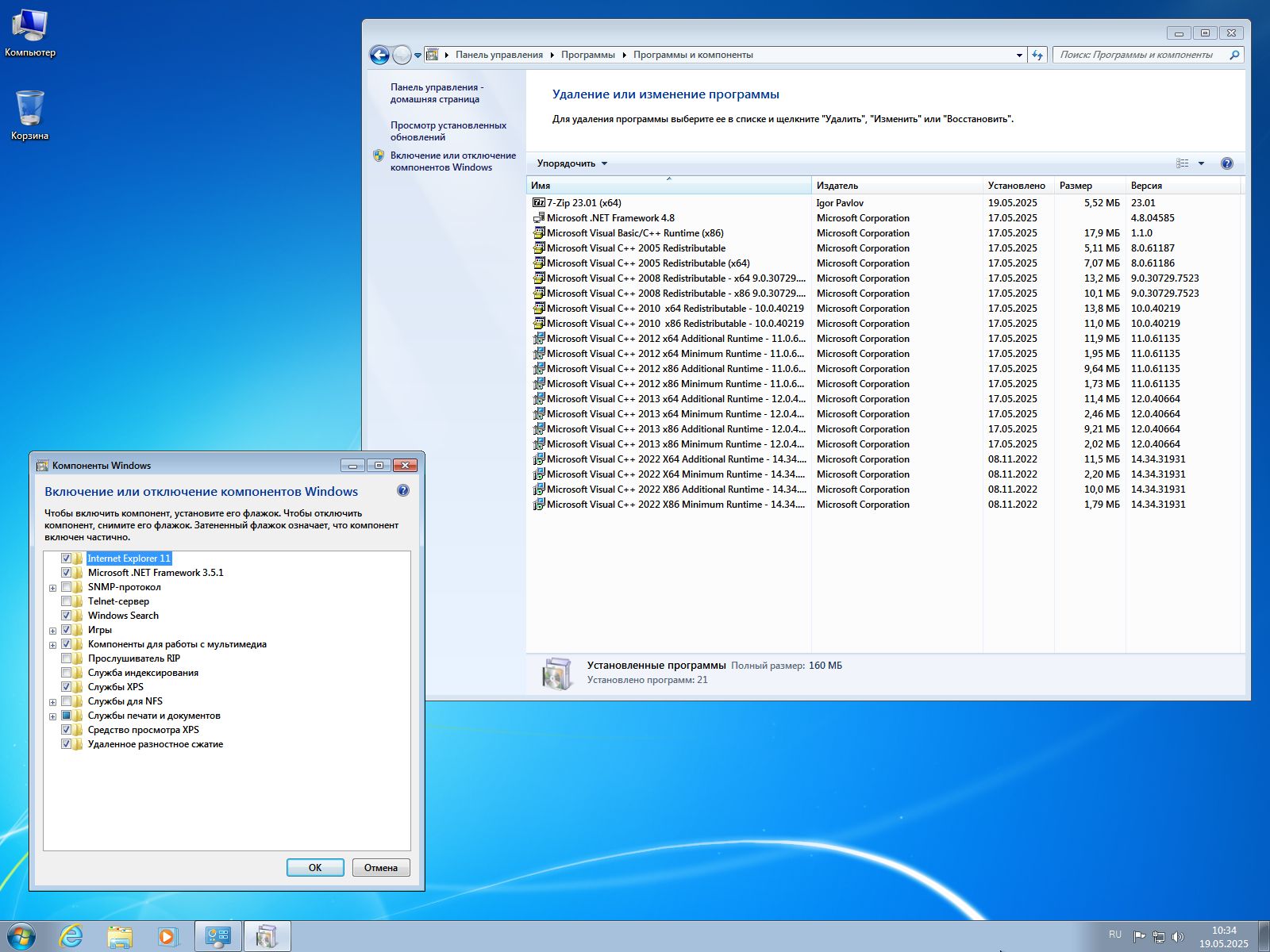
Task: Uncheck the Службы XPS checkbox
Action: pos(67,687)
